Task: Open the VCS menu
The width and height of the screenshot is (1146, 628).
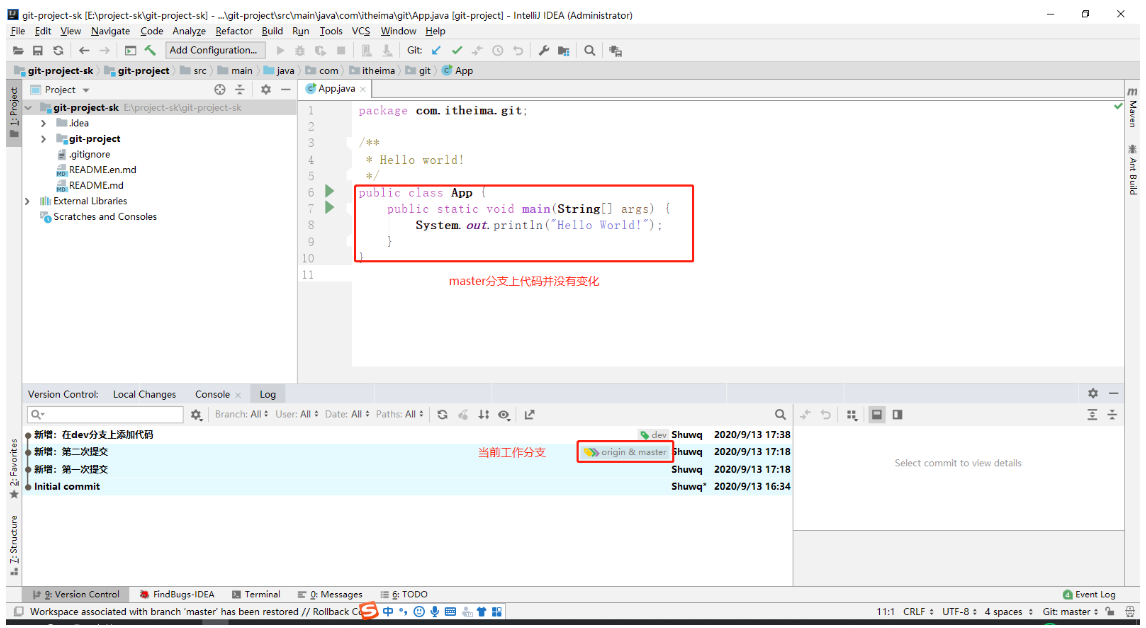Action: (x=361, y=31)
